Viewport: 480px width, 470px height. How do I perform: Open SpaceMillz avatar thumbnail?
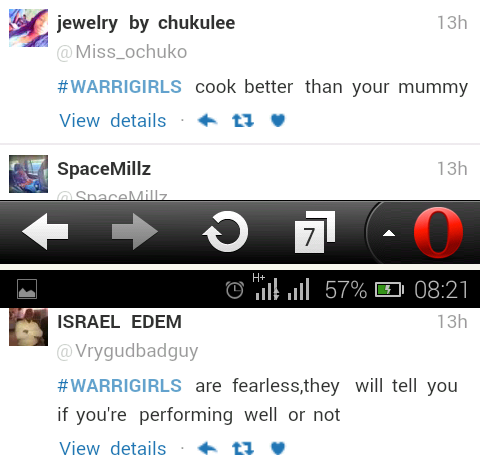click(28, 174)
